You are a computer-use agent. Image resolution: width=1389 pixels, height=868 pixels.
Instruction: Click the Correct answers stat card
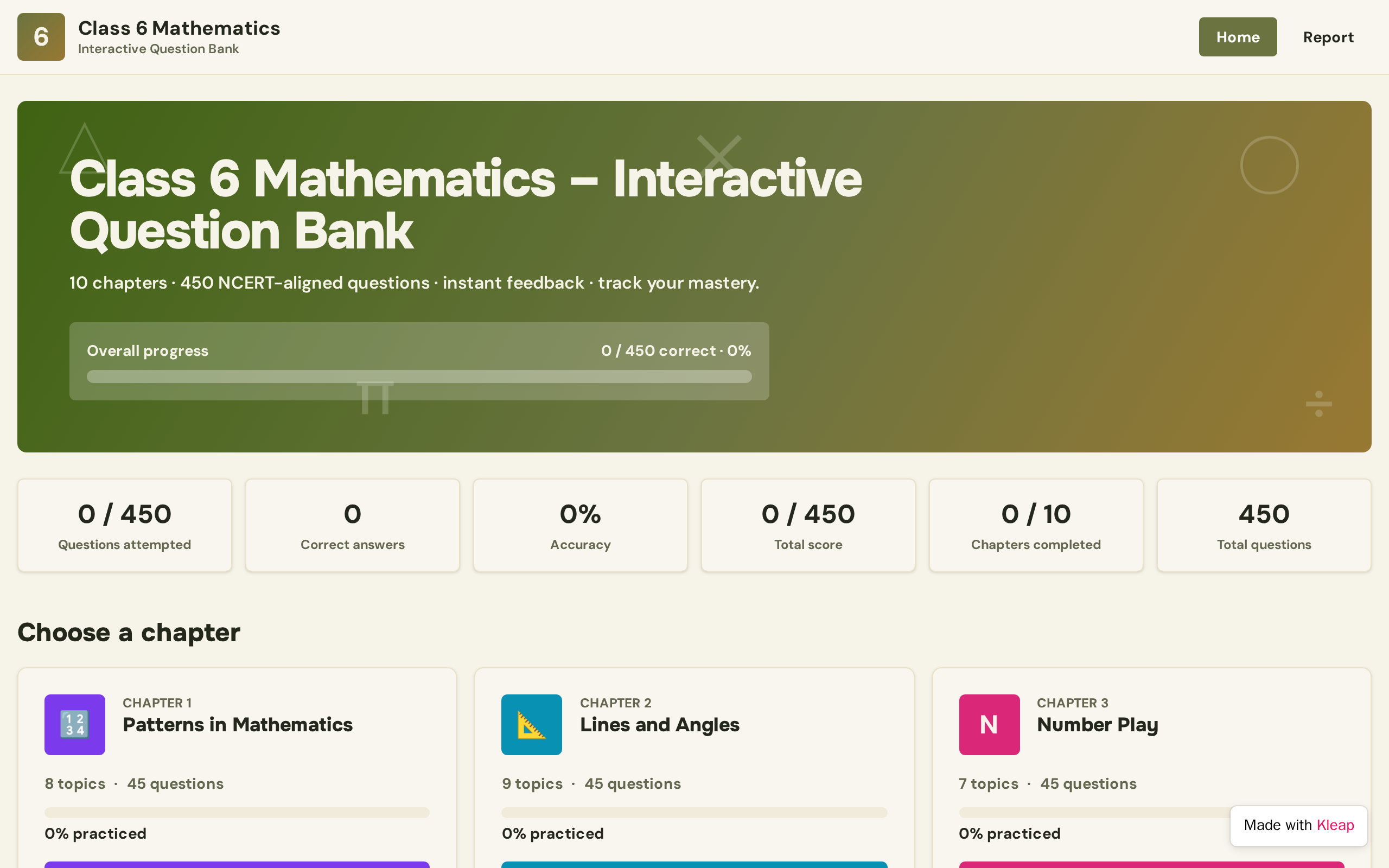point(353,525)
